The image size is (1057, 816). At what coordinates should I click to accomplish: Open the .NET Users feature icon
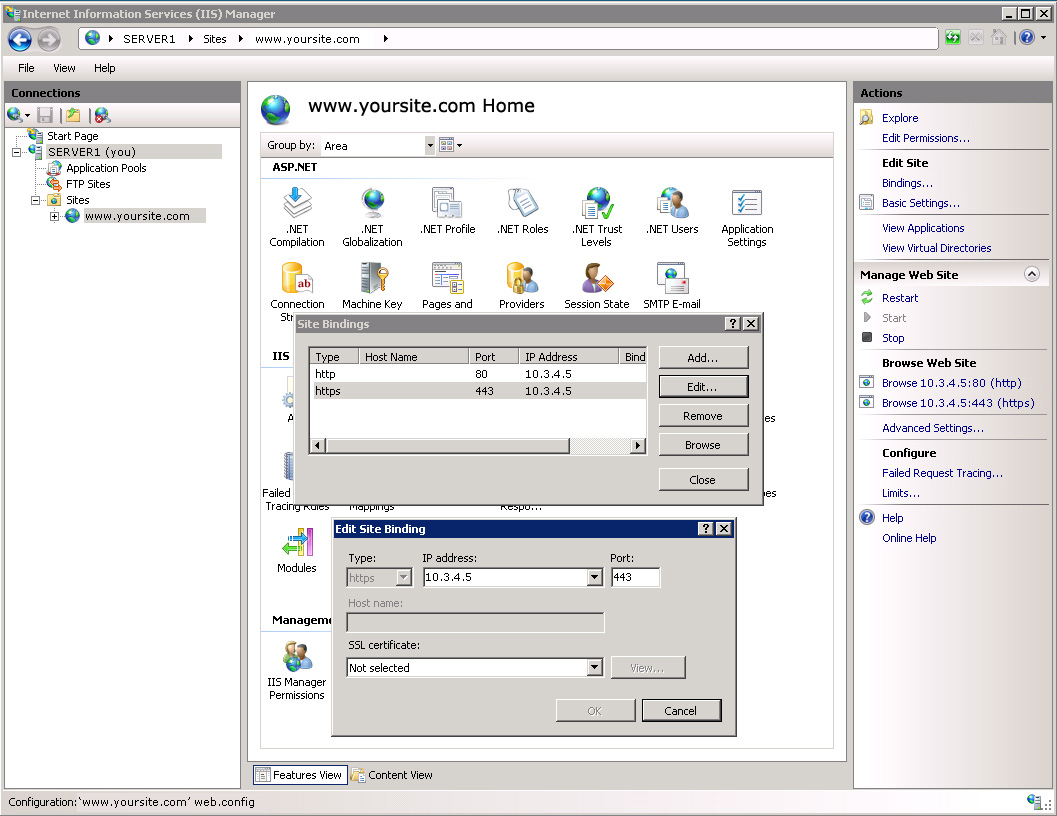tap(672, 204)
